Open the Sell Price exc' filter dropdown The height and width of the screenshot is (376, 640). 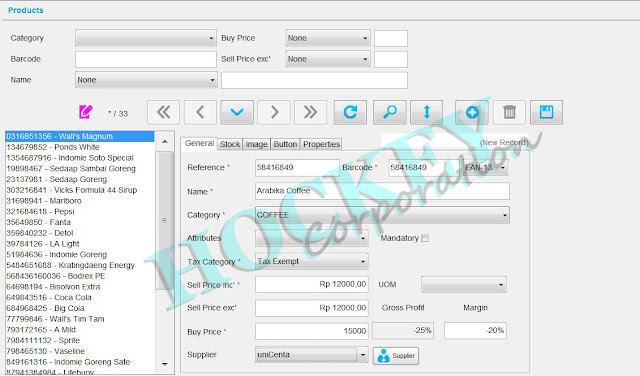tap(328, 59)
